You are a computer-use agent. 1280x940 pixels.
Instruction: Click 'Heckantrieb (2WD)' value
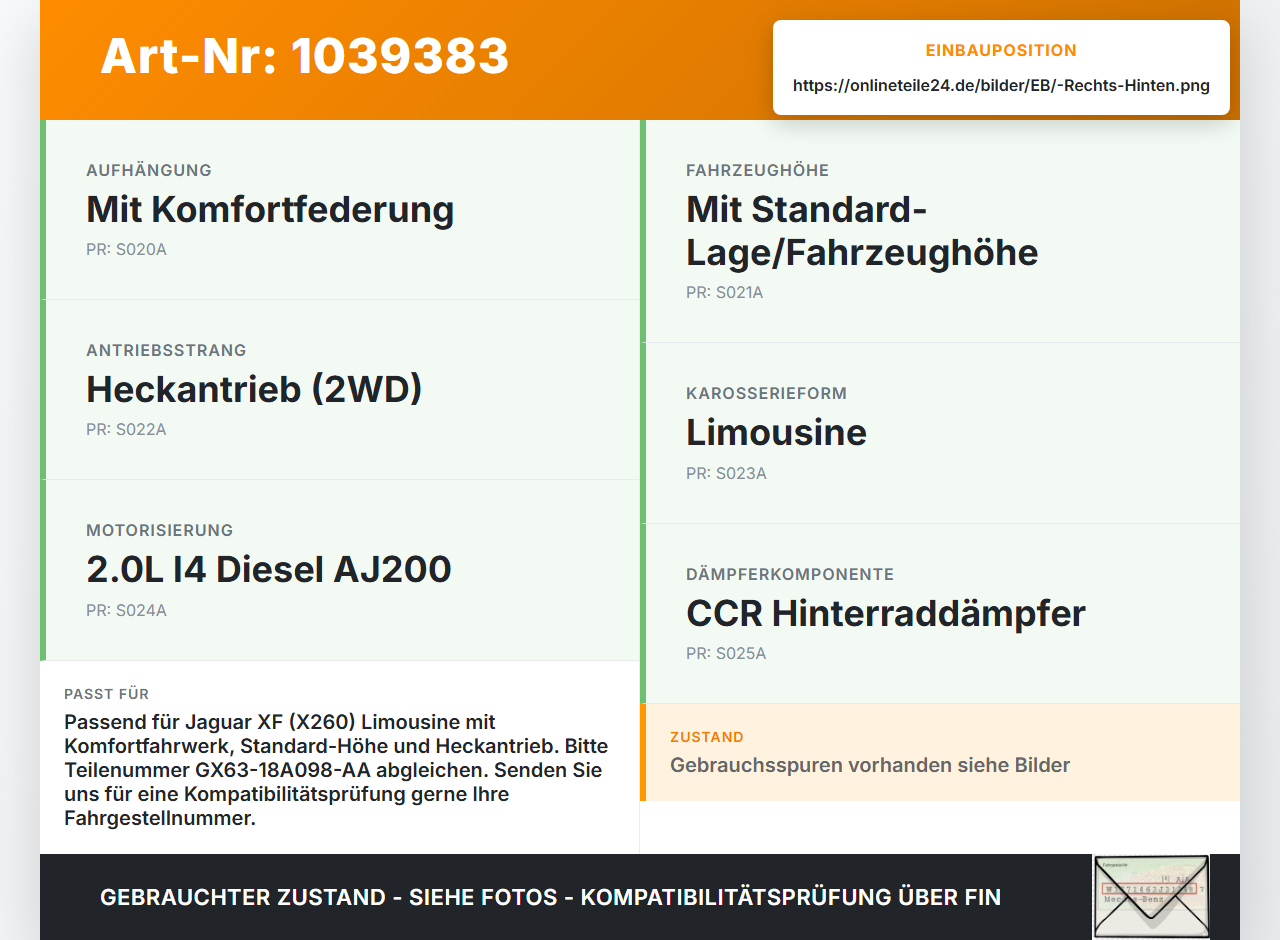[254, 389]
